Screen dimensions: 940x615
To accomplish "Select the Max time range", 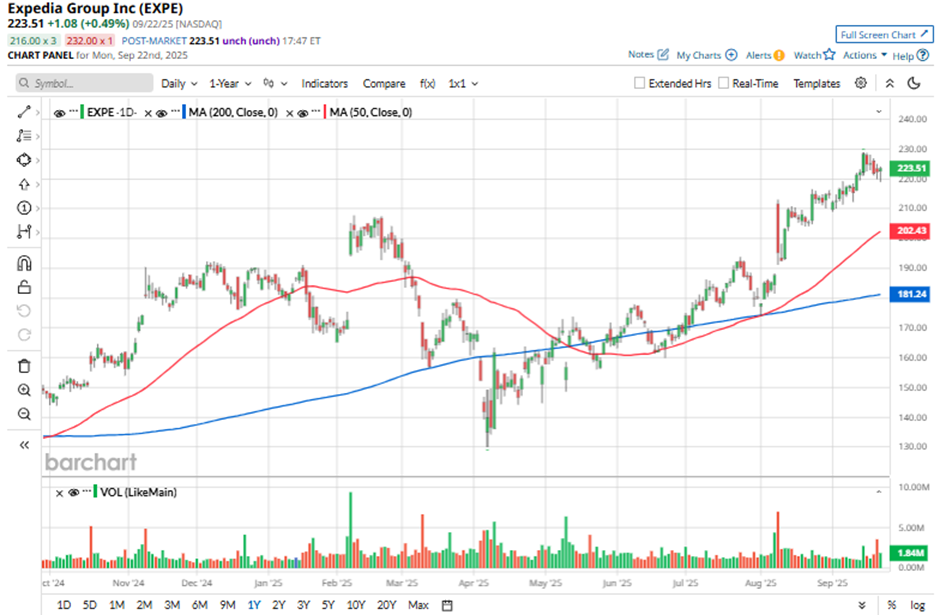I will [418, 605].
